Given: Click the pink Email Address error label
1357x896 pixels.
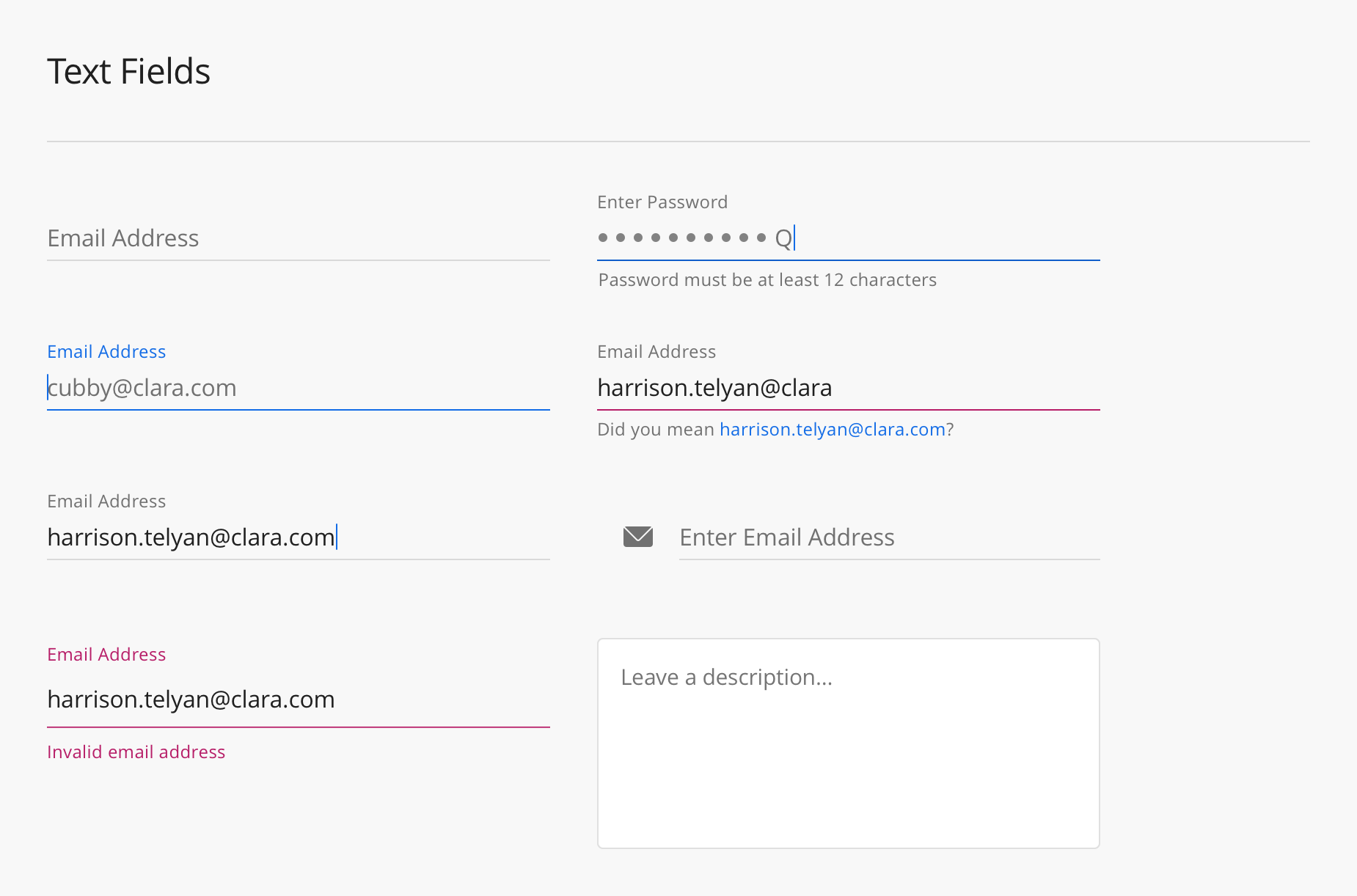Looking at the screenshot, I should click(x=106, y=654).
